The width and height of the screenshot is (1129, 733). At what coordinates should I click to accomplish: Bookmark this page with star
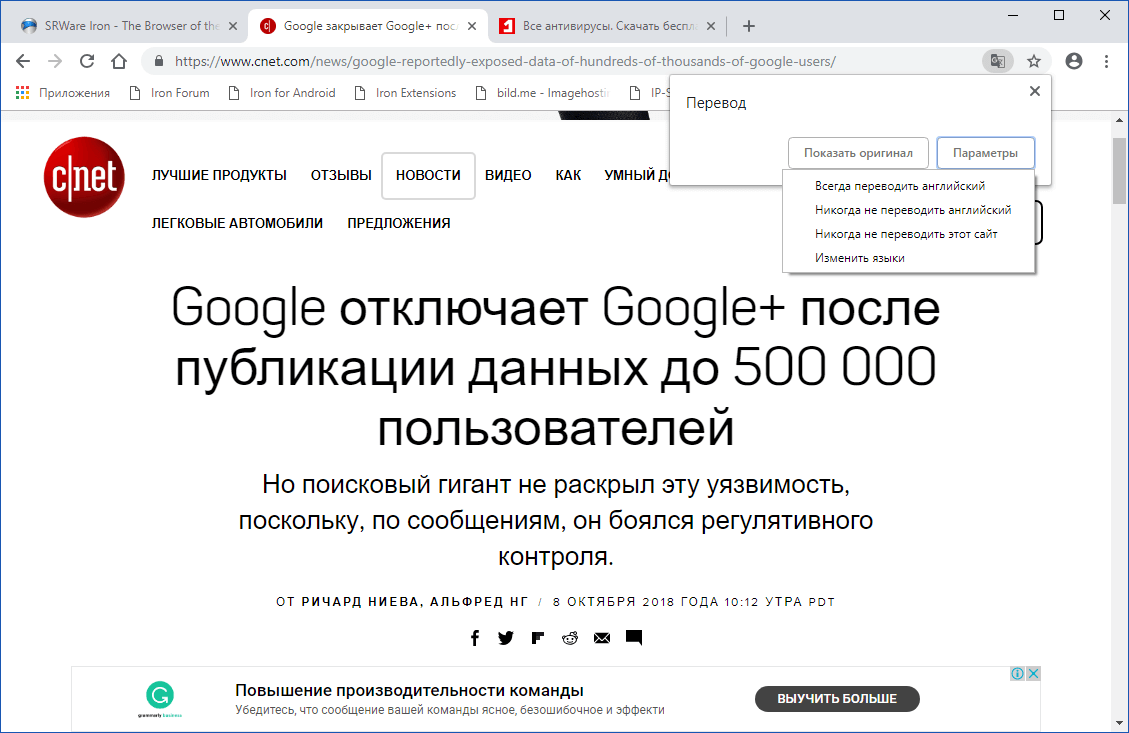tap(1034, 61)
